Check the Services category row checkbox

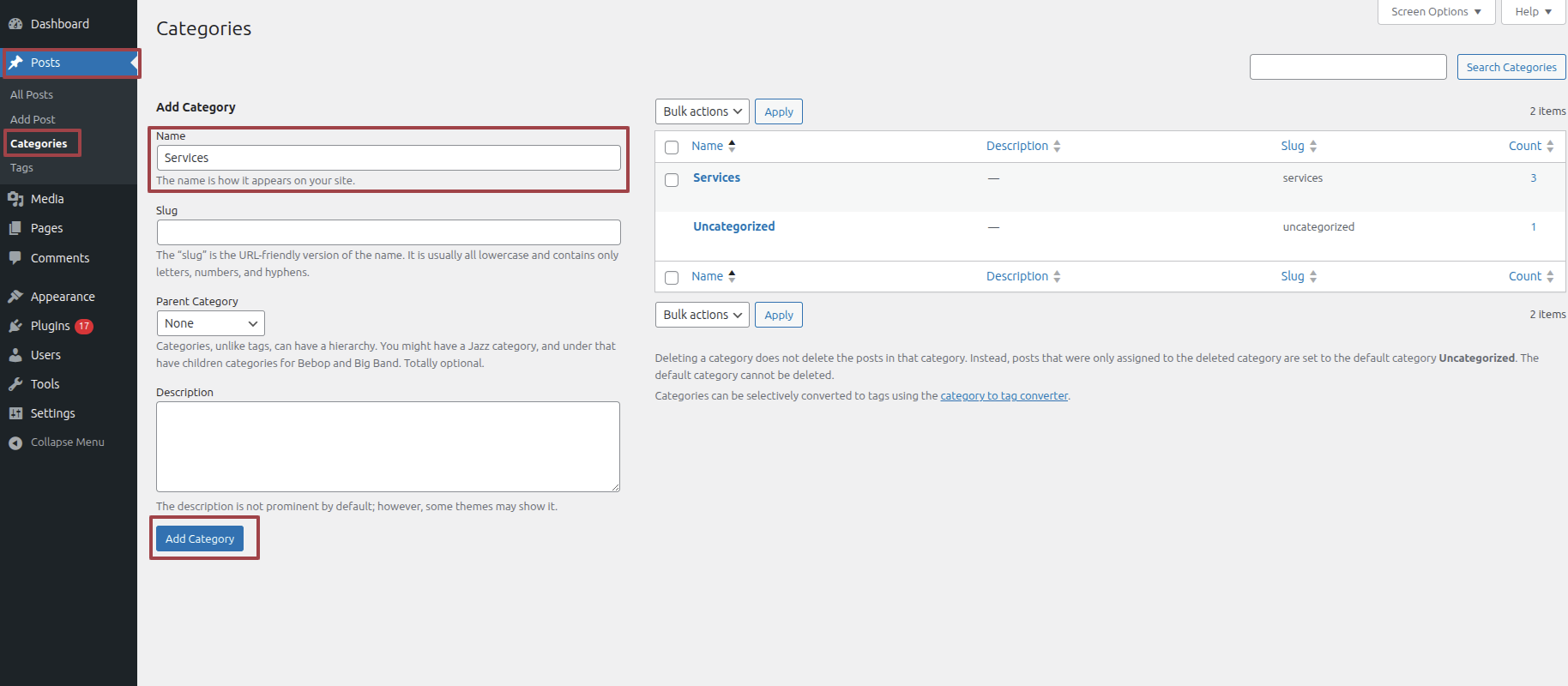(x=672, y=180)
